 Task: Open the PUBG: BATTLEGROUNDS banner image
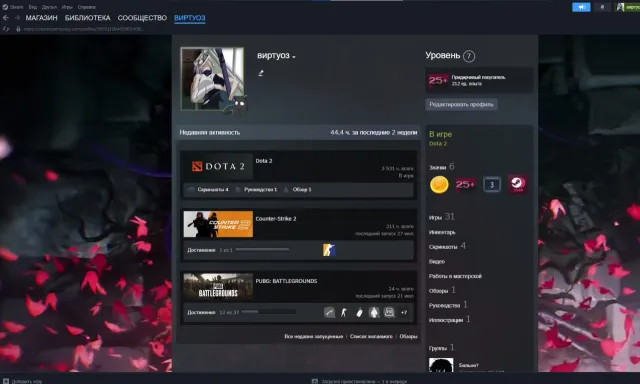(x=218, y=286)
